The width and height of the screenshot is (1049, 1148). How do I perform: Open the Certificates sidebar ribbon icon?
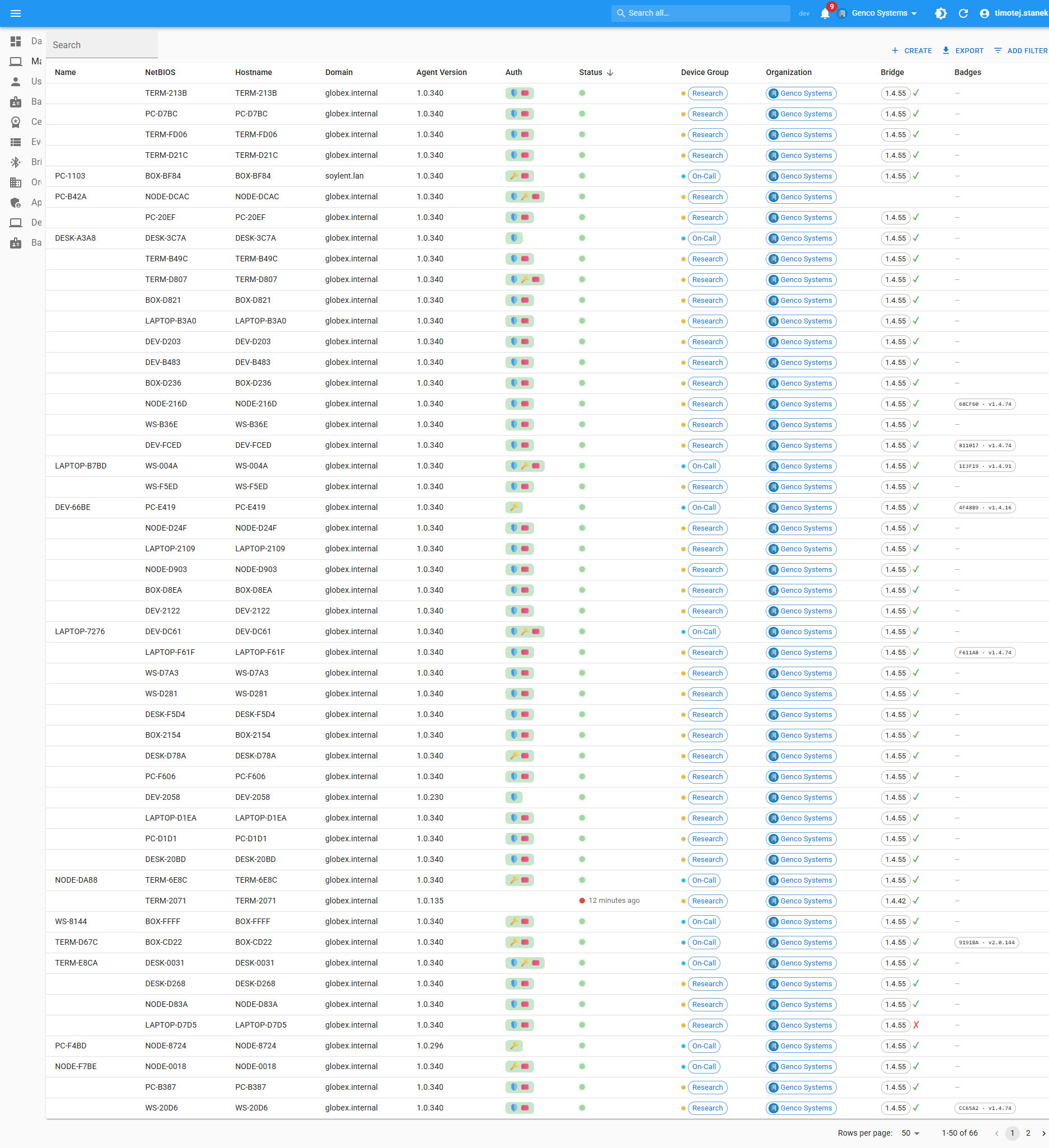coord(16,122)
